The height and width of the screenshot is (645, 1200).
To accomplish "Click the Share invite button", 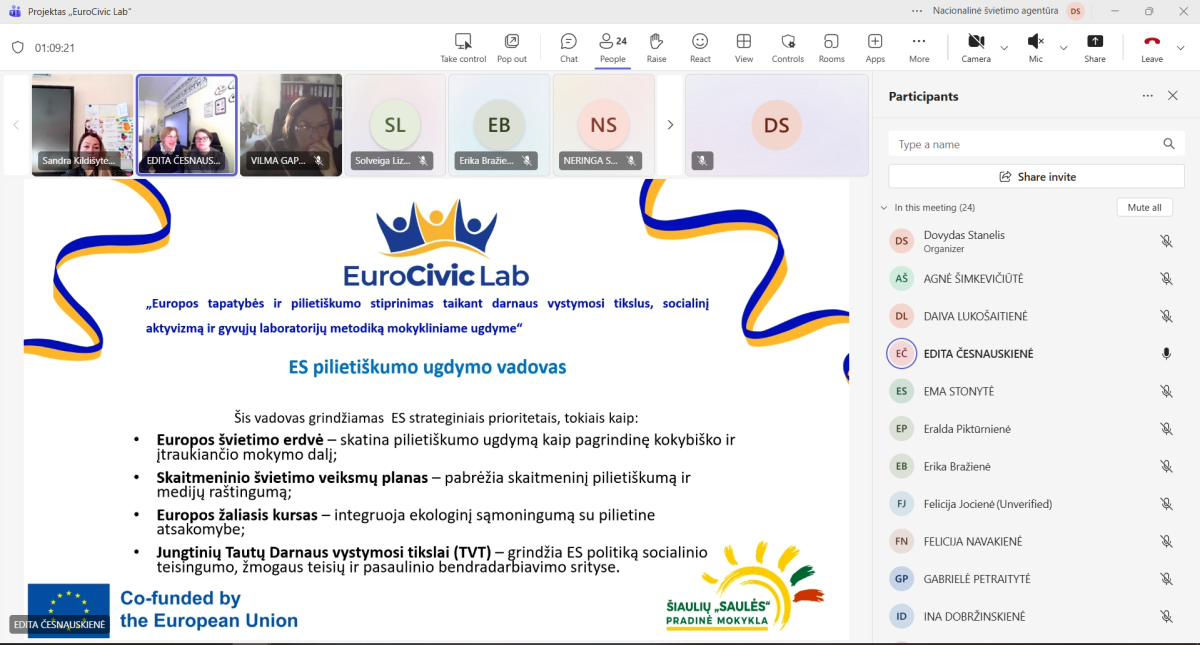I will click(x=1036, y=177).
